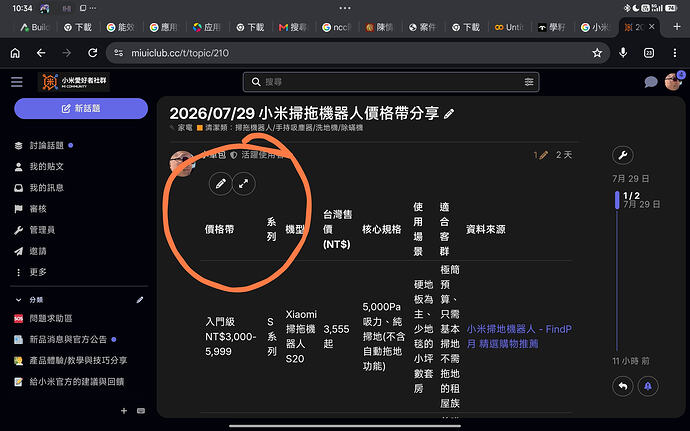Switch to the Gmail browser tab
Screen dimensions: 690x431
click(293, 27)
